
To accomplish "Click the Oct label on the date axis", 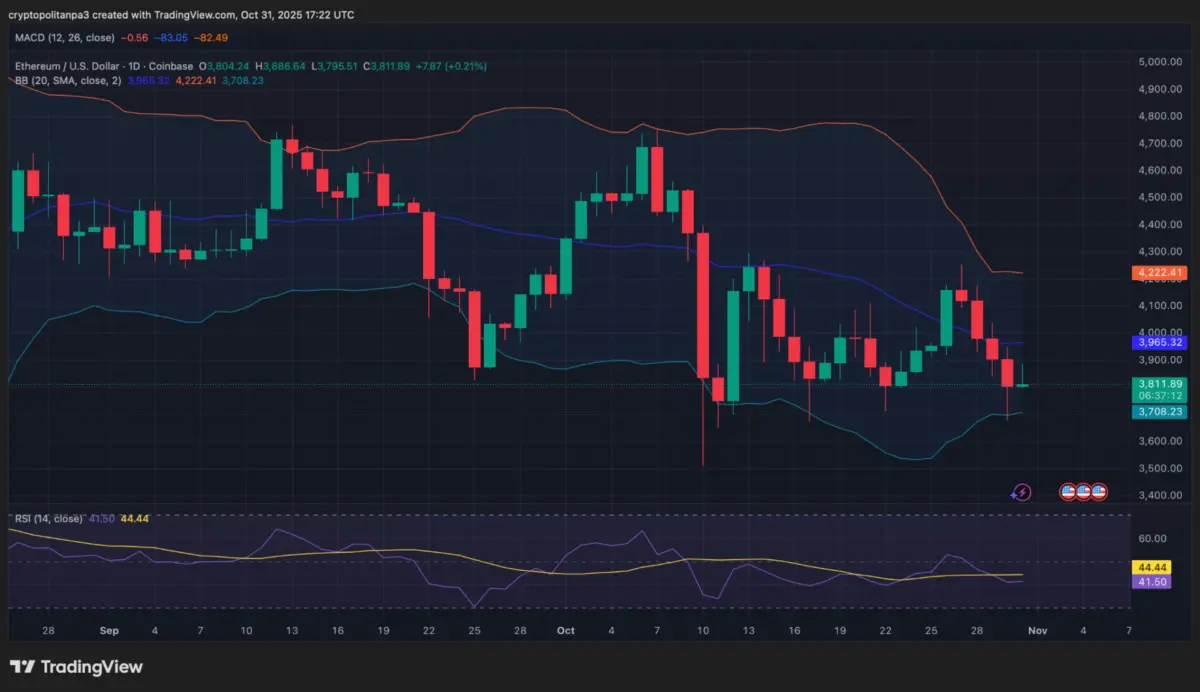I will coord(567,631).
